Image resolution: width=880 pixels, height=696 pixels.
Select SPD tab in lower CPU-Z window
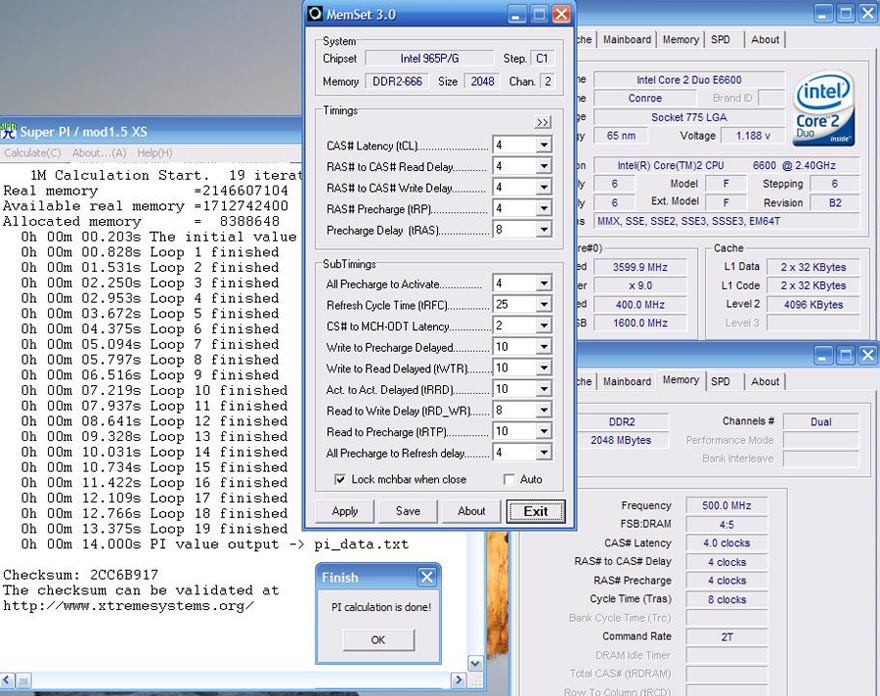[x=720, y=382]
